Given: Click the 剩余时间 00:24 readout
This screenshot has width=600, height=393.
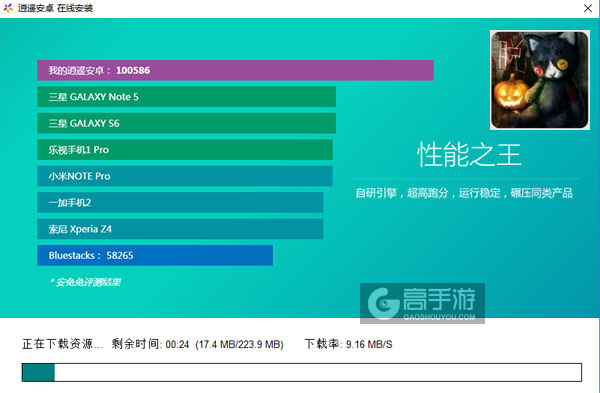Looking at the screenshot, I should pos(150,344).
